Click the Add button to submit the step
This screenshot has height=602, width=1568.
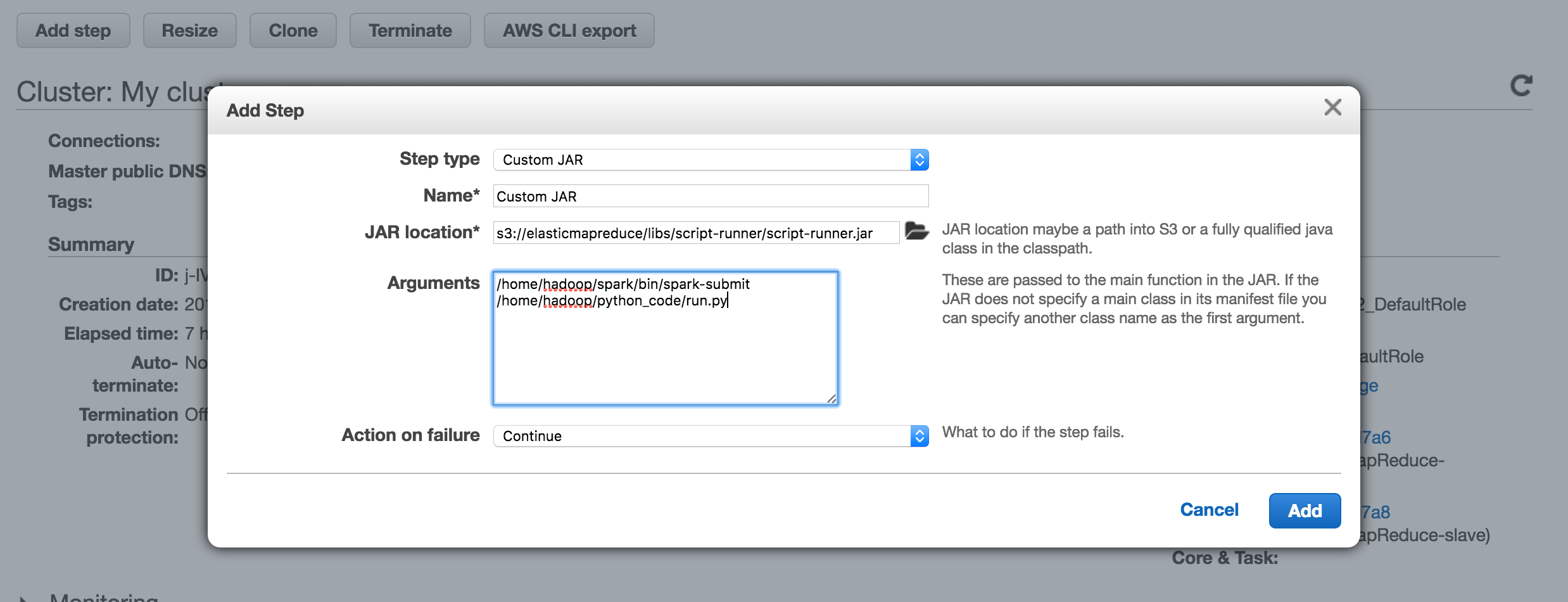tap(1304, 511)
